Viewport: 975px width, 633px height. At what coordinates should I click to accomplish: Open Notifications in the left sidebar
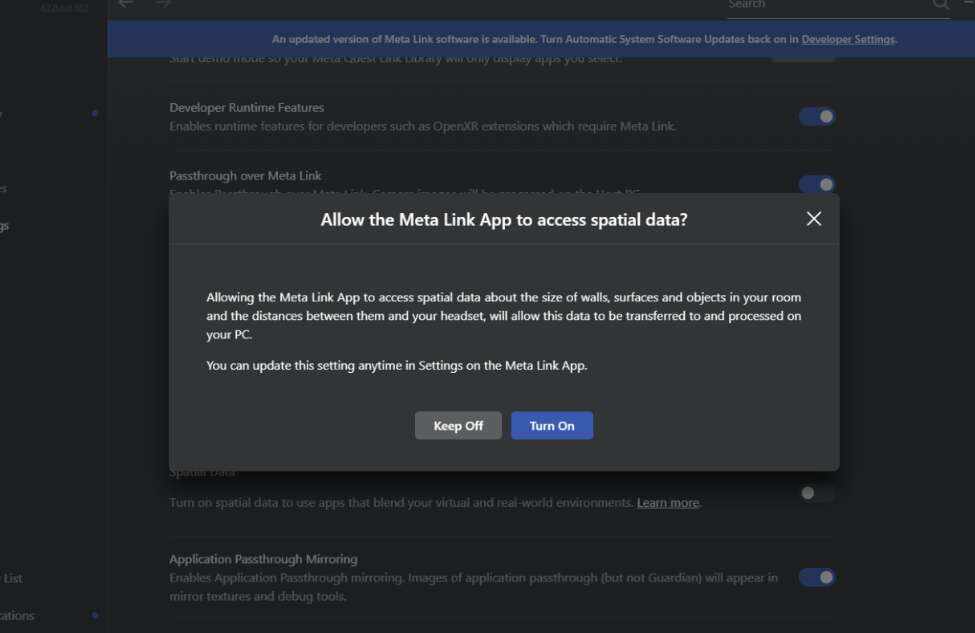(x=18, y=616)
